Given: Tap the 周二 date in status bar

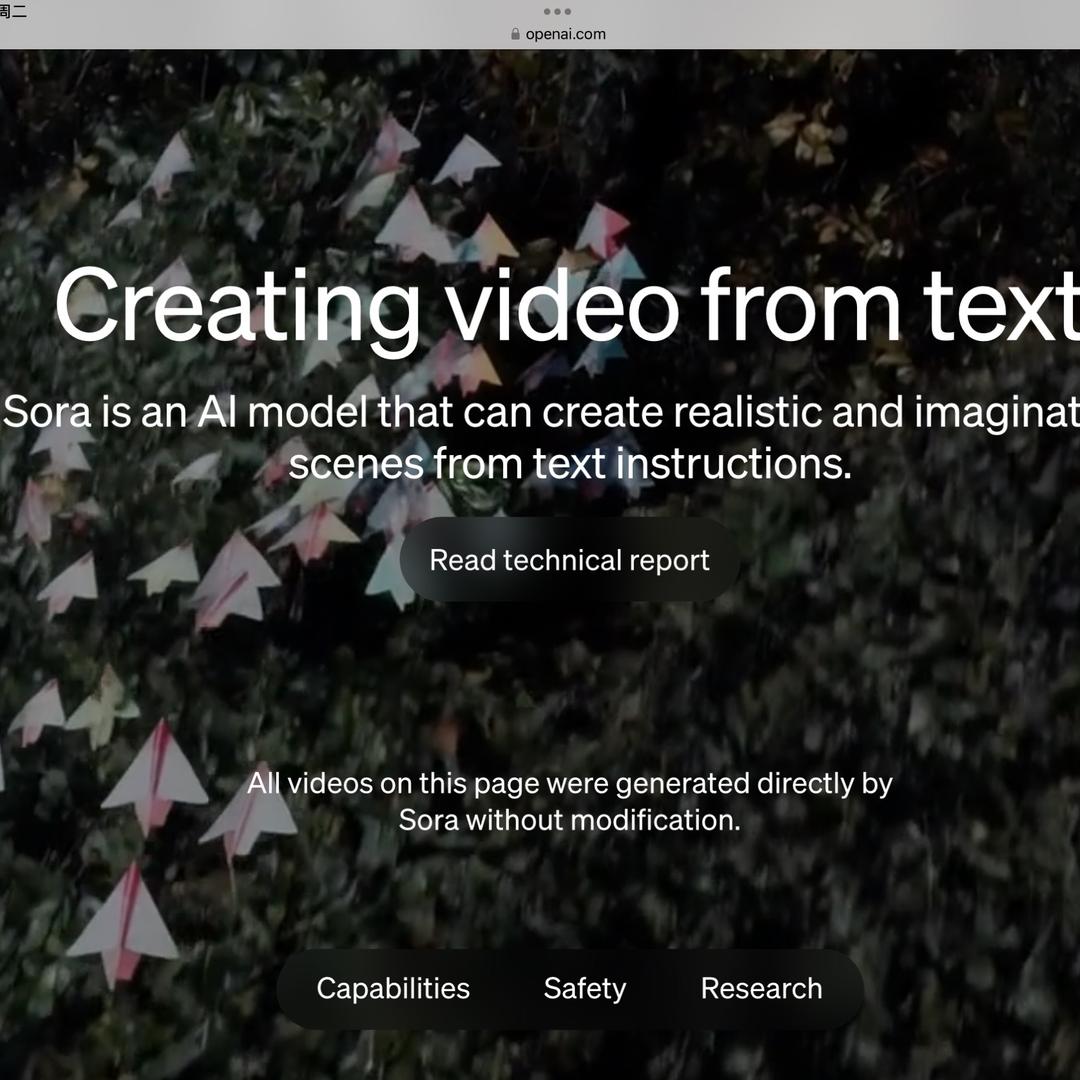Looking at the screenshot, I should 13,11.
